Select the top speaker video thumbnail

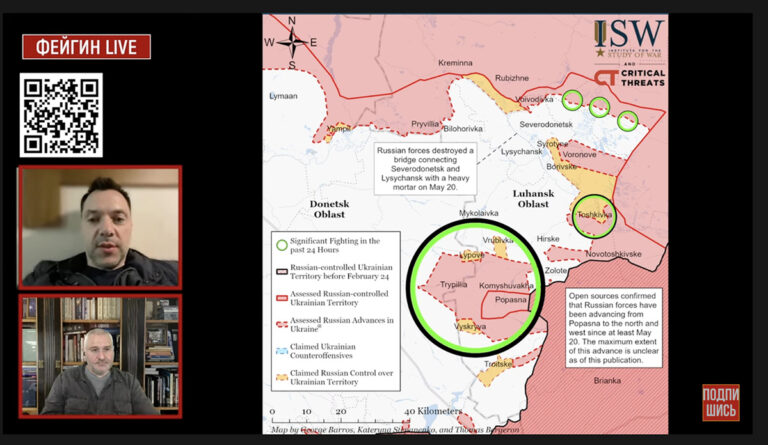[x=100, y=227]
